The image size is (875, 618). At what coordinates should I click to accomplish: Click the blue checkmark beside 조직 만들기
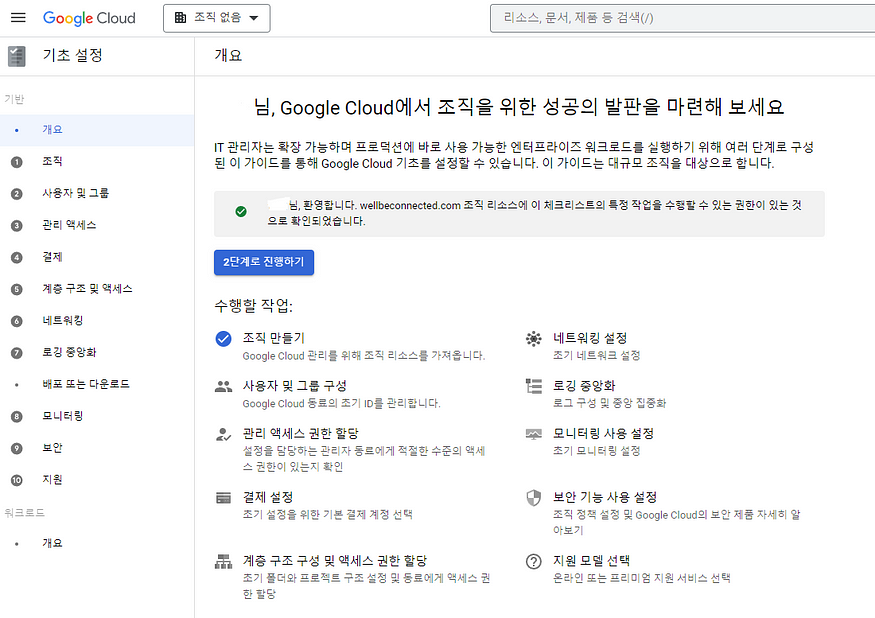click(x=223, y=338)
